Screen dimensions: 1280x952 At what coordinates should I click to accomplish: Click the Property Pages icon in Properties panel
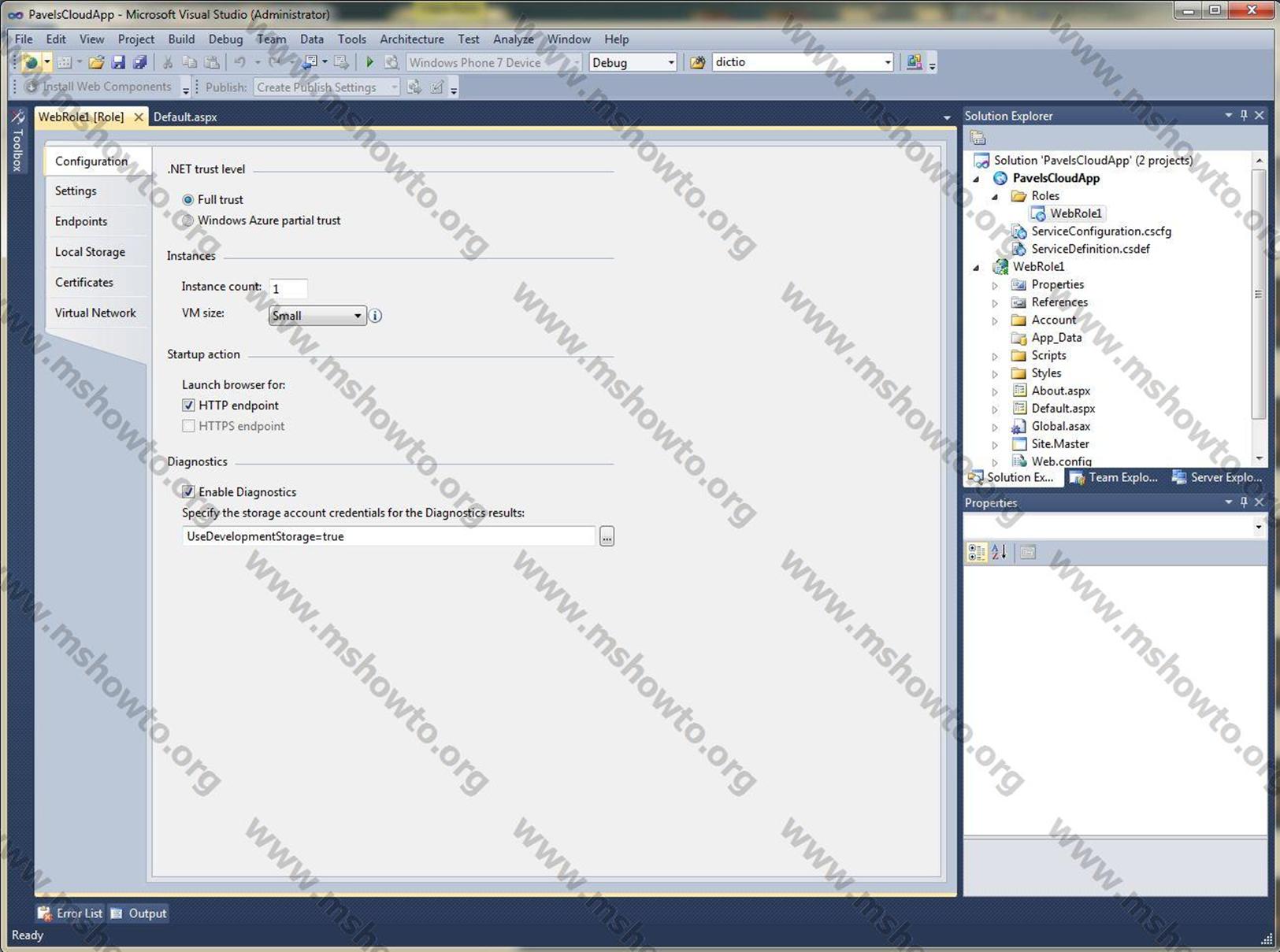(1028, 552)
